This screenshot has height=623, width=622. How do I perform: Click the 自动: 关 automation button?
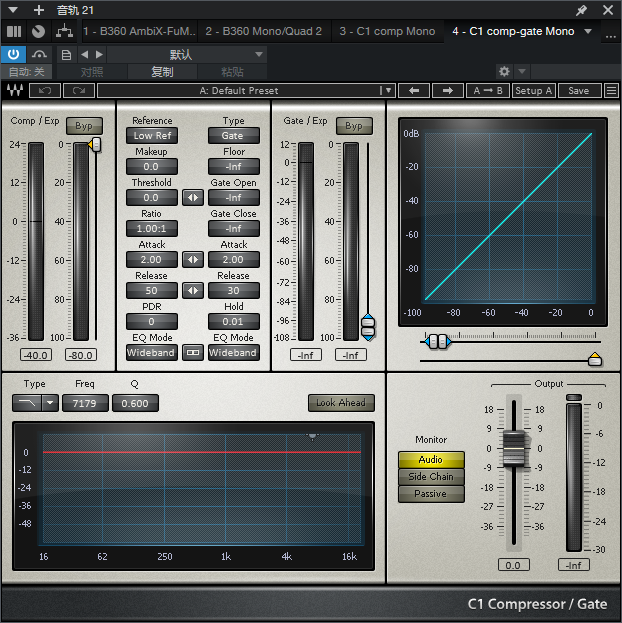[x=26, y=72]
